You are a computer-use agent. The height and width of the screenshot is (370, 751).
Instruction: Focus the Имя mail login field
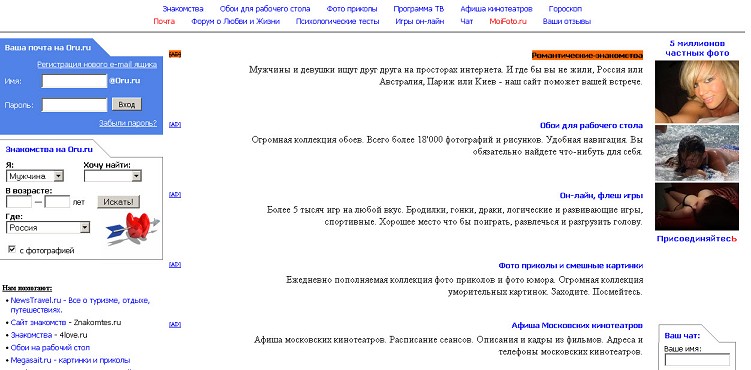click(74, 81)
